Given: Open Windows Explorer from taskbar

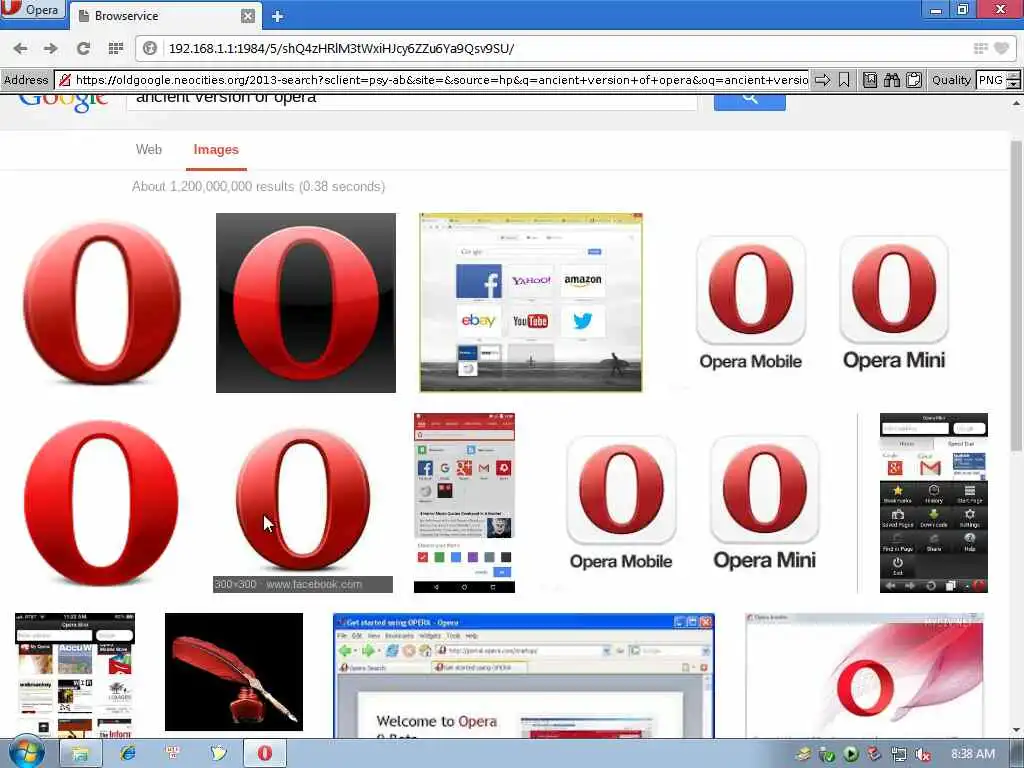Looking at the screenshot, I should (x=80, y=754).
